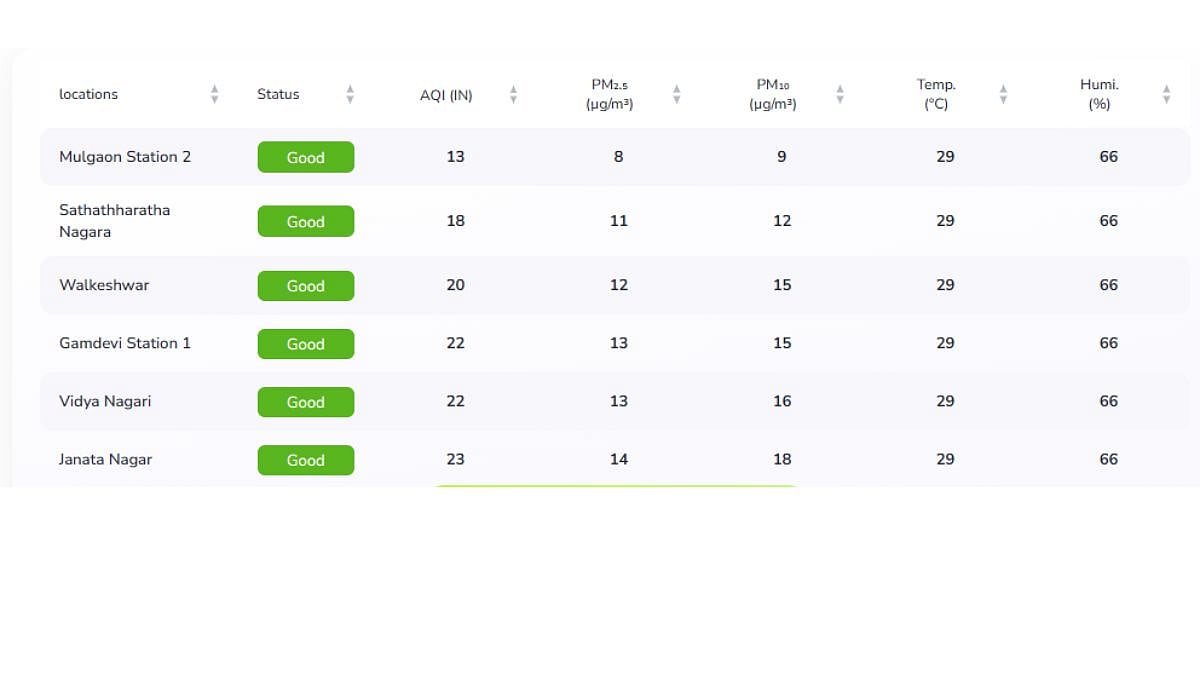Viewport: 1200px width, 675px height.
Task: Click Good badge in Gamdevi Station 1 row
Action: click(306, 344)
